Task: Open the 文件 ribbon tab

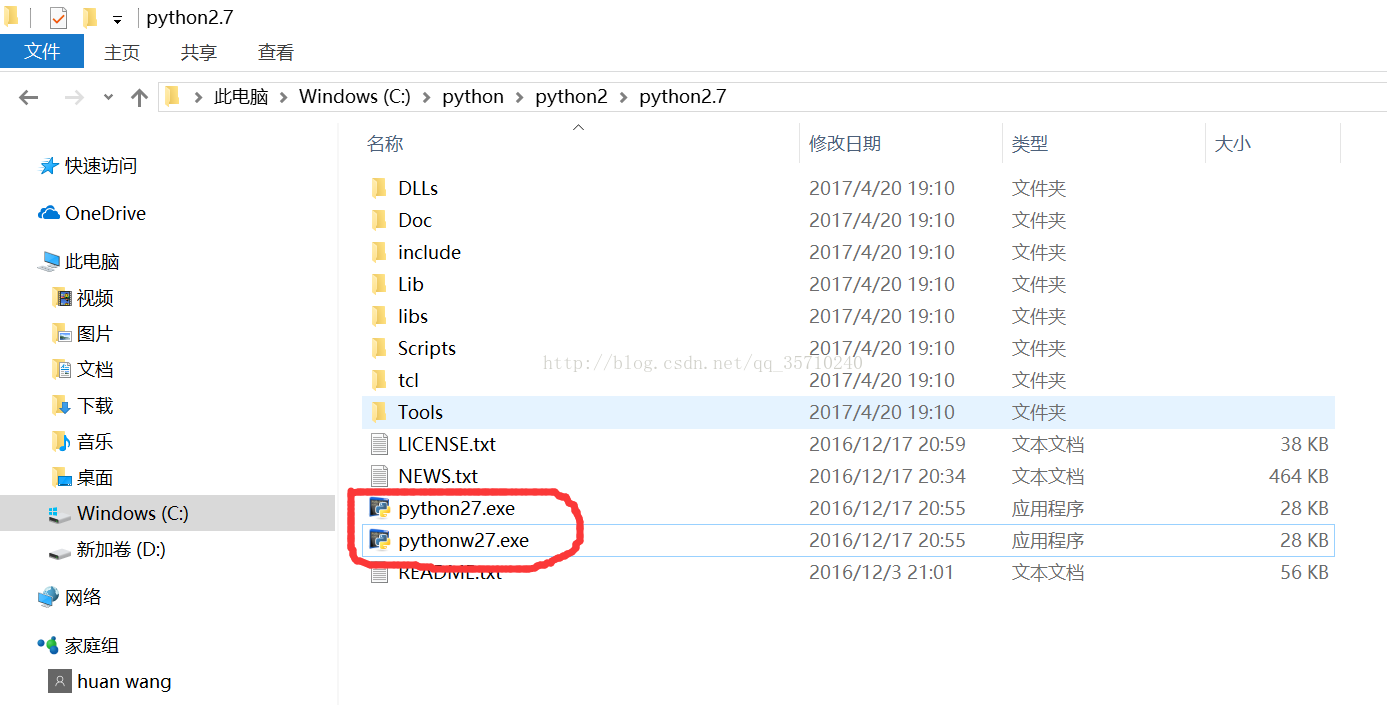Action: (42, 52)
